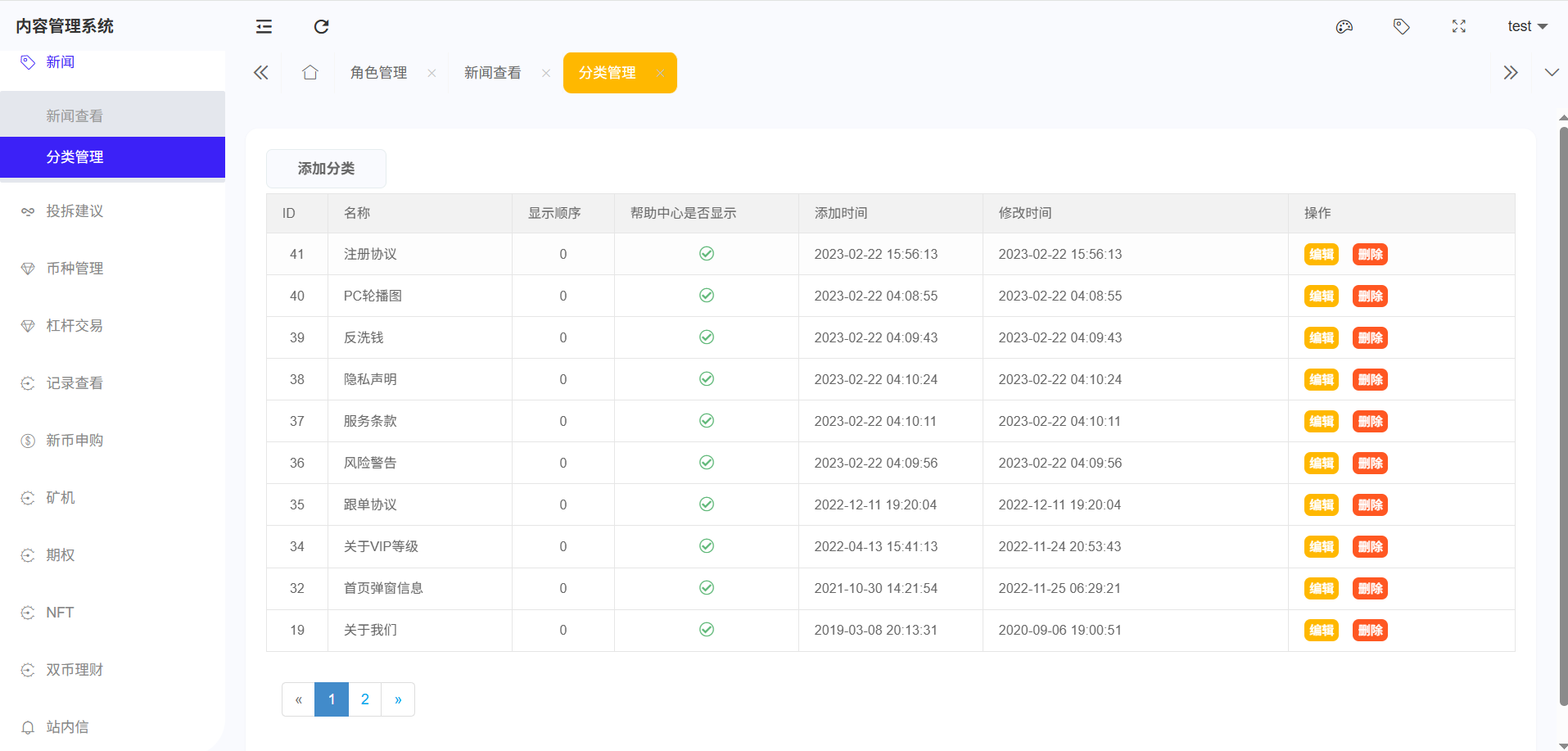Screen dimensions: 1568x751
Task: Open 新闻查看 in the sidebar
Action: click(75, 116)
